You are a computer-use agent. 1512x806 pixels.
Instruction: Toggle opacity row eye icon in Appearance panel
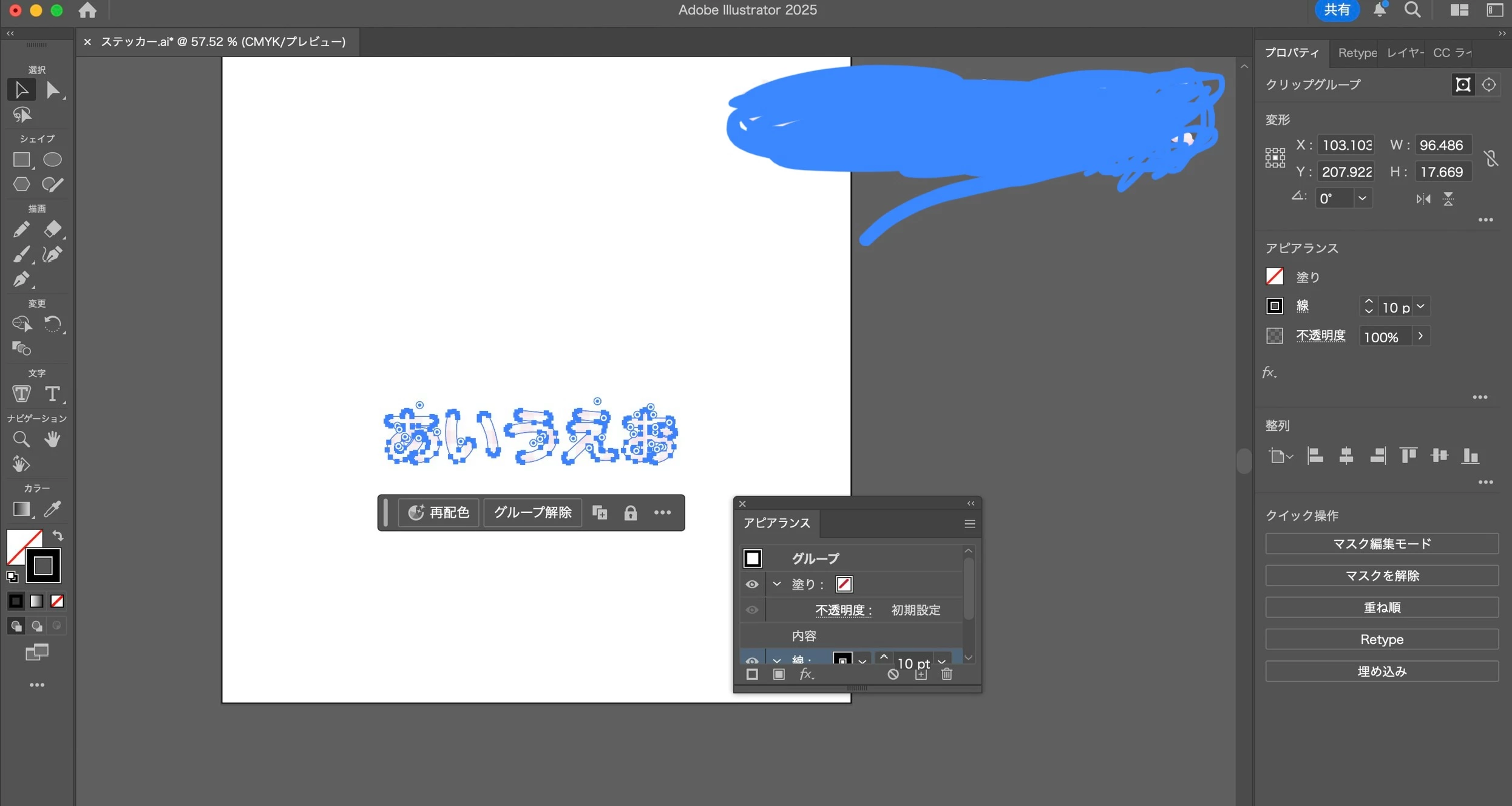[x=752, y=610]
